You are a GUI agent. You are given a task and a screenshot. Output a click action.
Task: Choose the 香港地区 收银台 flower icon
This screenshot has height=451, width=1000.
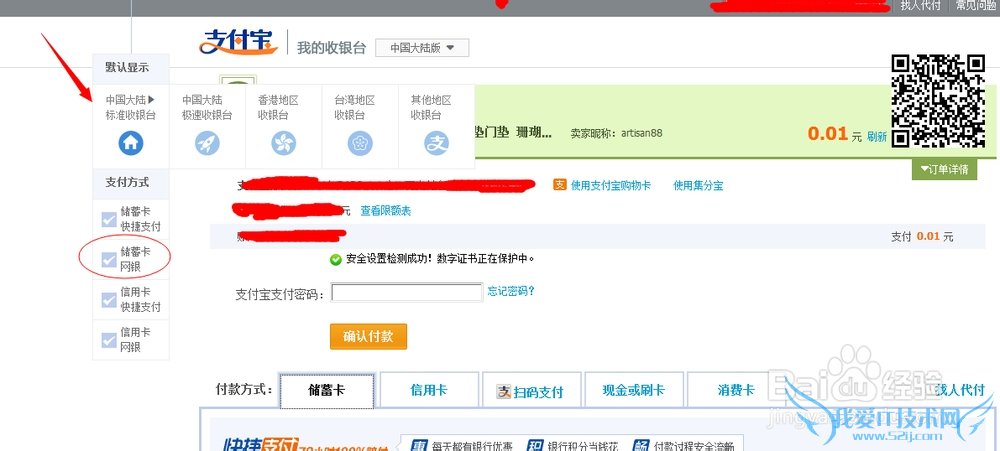click(x=284, y=143)
